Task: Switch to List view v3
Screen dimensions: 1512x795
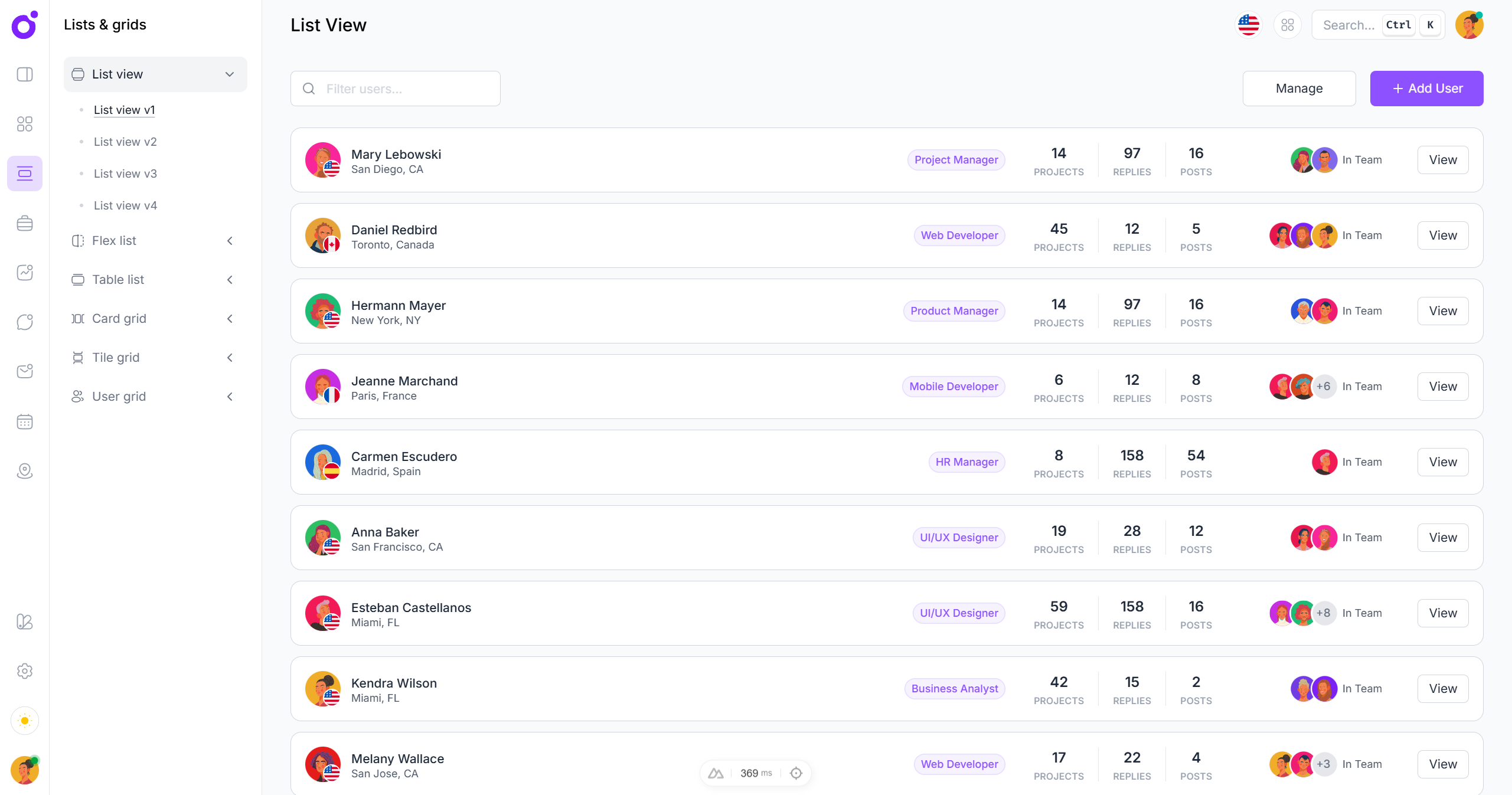Action: click(x=125, y=173)
